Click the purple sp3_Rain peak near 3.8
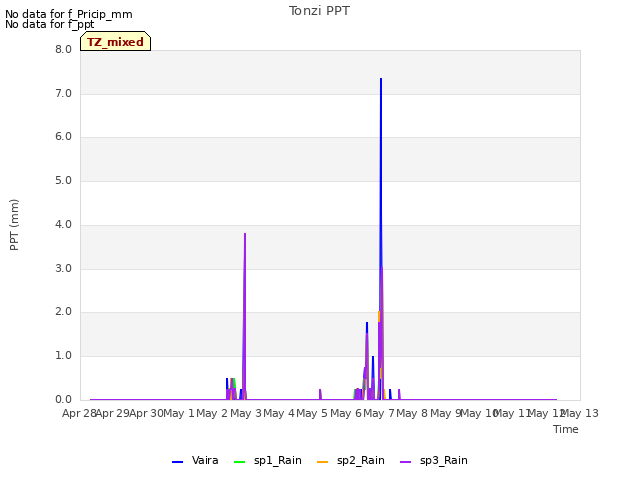Image resolution: width=640 pixels, height=480 pixels. (245, 234)
